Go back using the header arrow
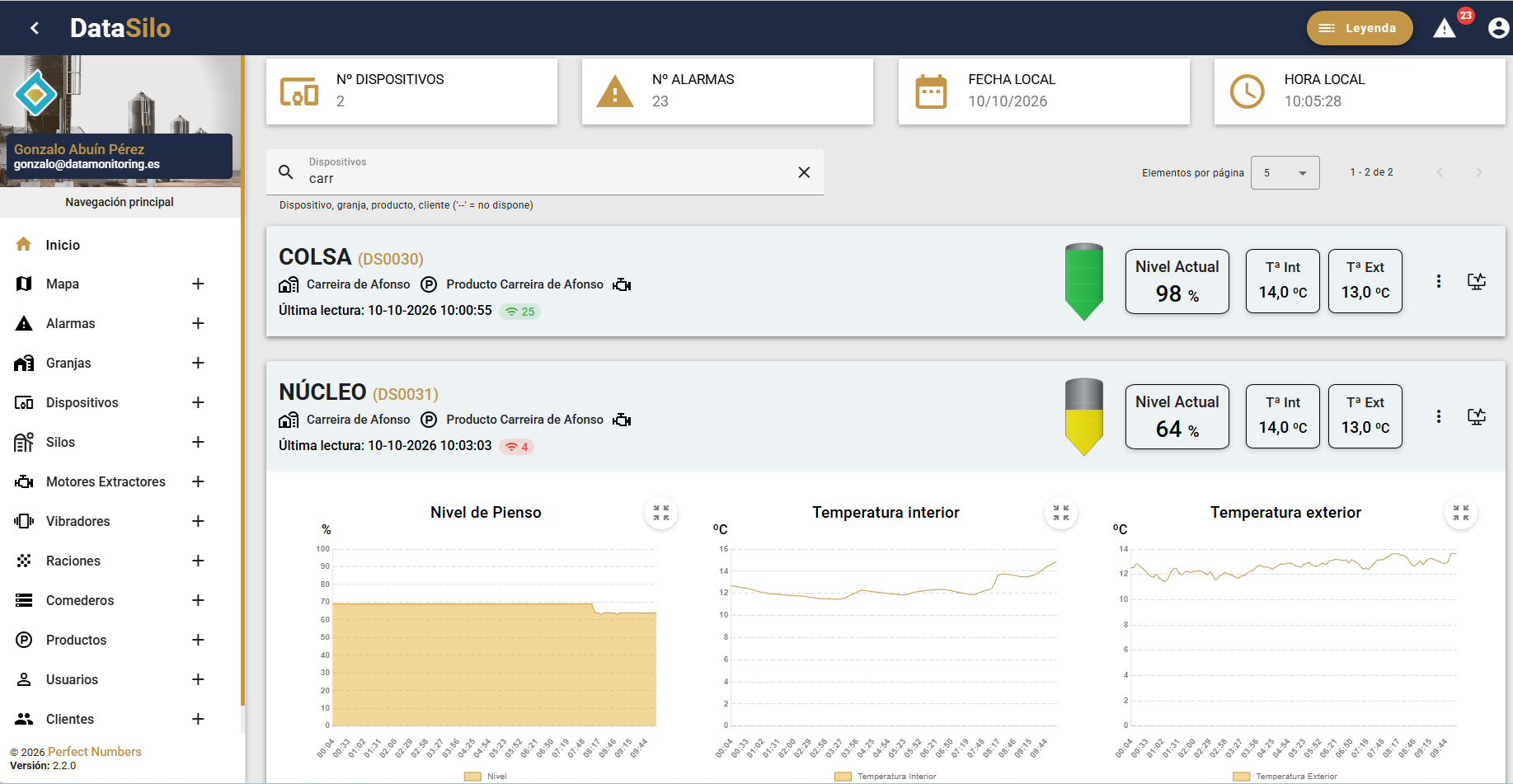Viewport: 1513px width, 784px height. click(35, 28)
